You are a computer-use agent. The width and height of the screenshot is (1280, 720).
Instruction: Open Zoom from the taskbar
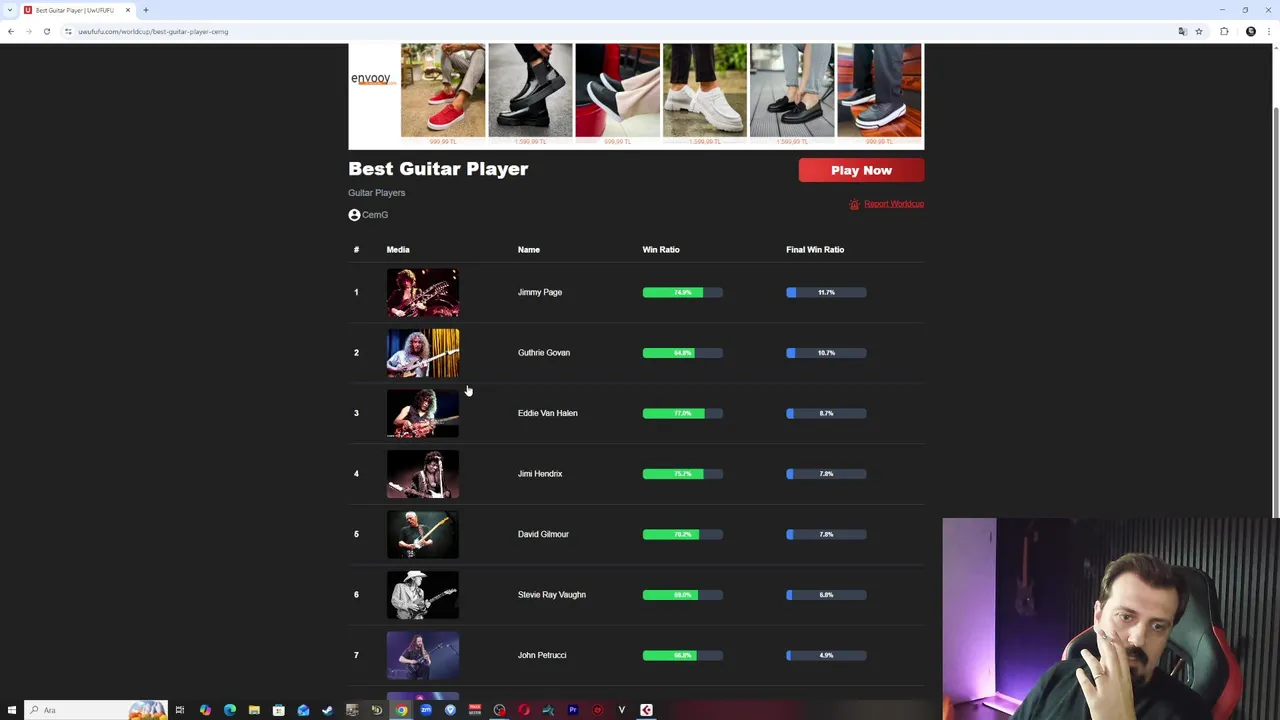425,710
